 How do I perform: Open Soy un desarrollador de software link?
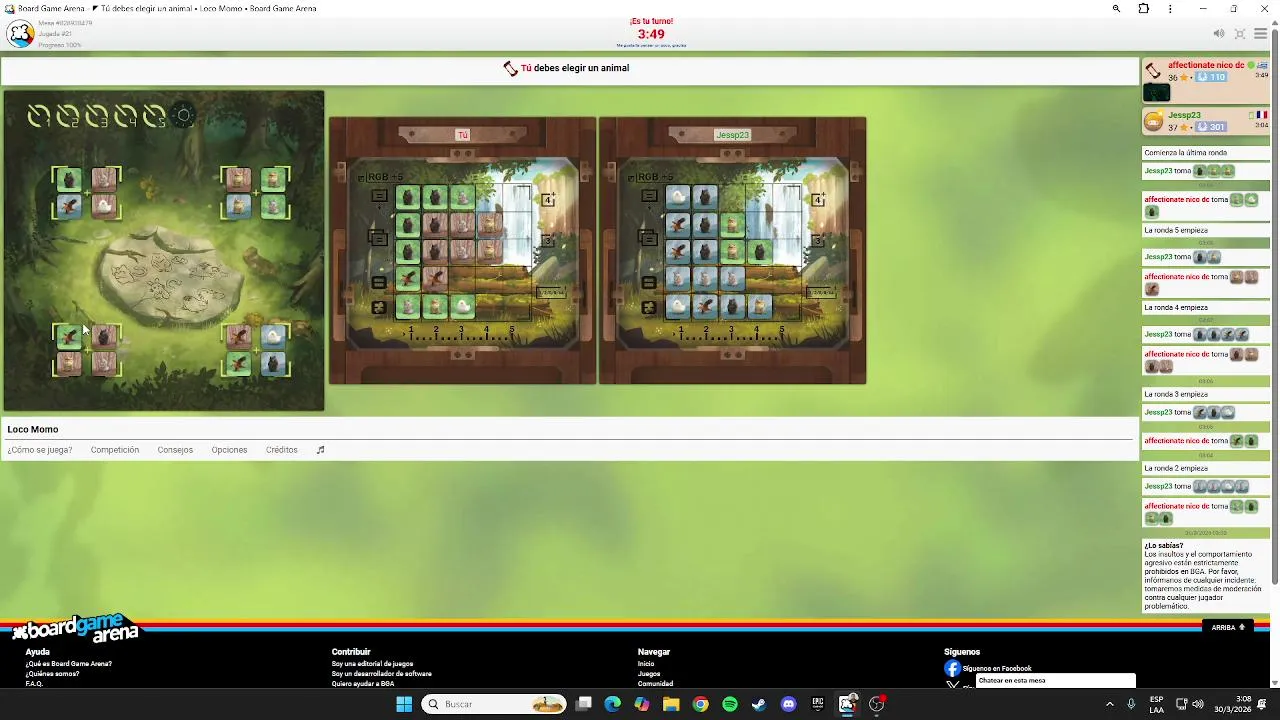[x=382, y=674]
